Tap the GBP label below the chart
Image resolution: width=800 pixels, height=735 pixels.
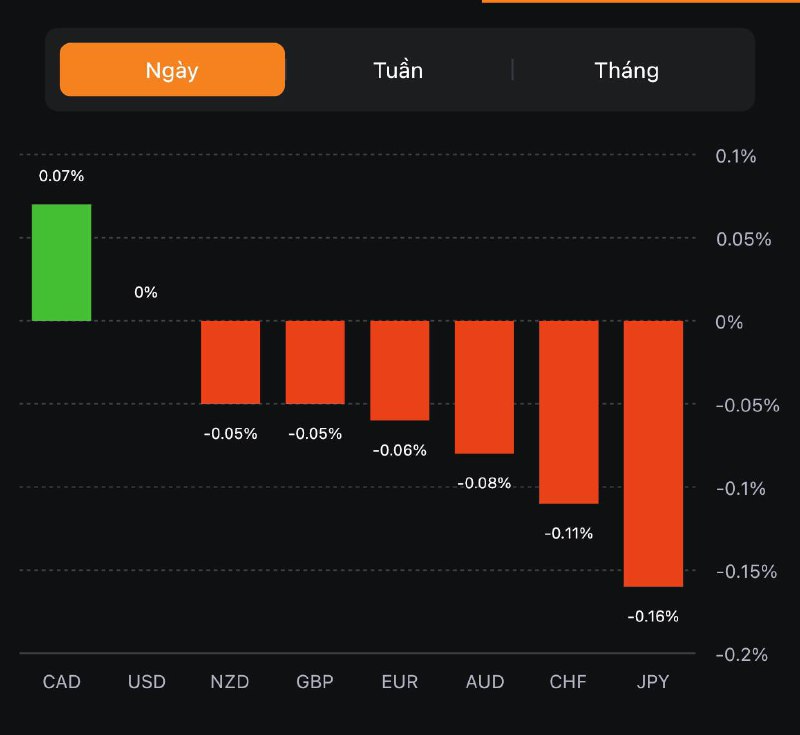315,682
